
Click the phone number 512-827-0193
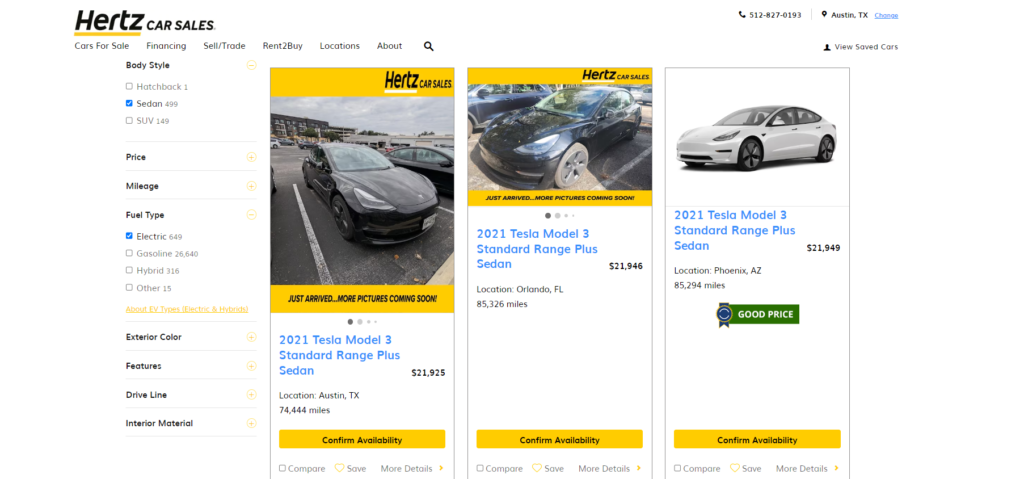[775, 15]
